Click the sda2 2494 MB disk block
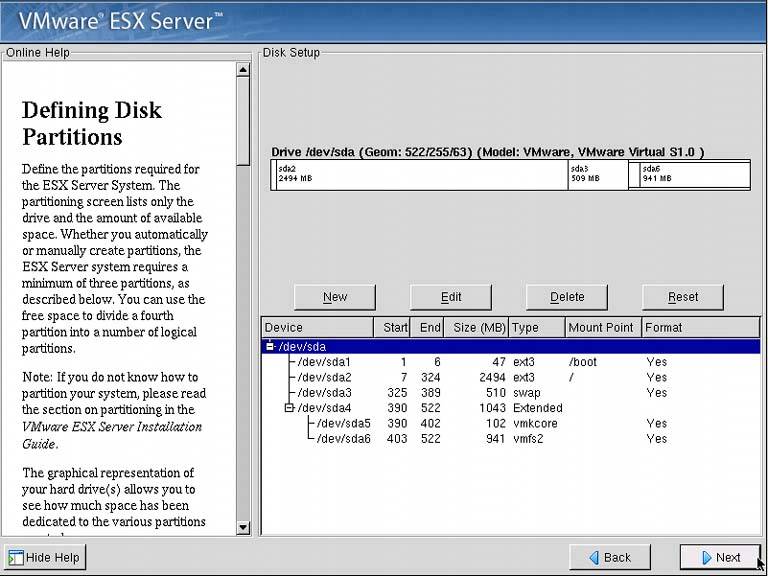This screenshot has width=768, height=576. coord(422,175)
